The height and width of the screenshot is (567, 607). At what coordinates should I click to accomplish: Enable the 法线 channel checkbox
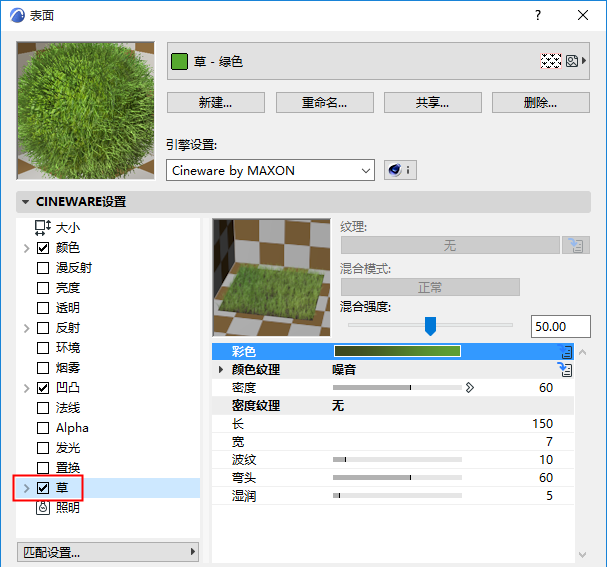pos(43,408)
